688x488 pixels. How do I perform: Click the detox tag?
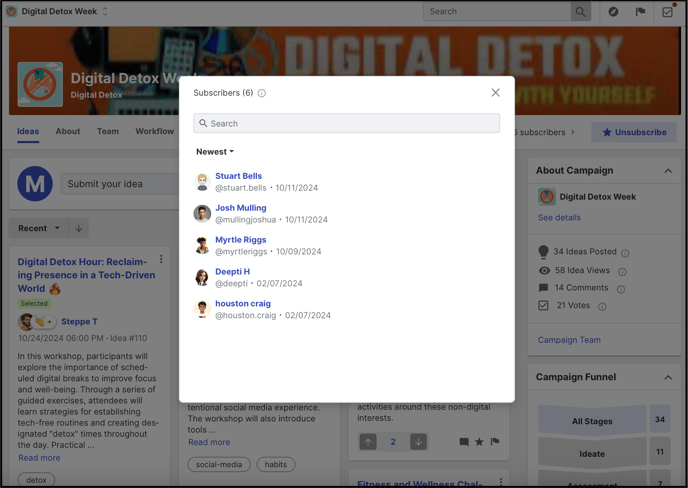36,480
